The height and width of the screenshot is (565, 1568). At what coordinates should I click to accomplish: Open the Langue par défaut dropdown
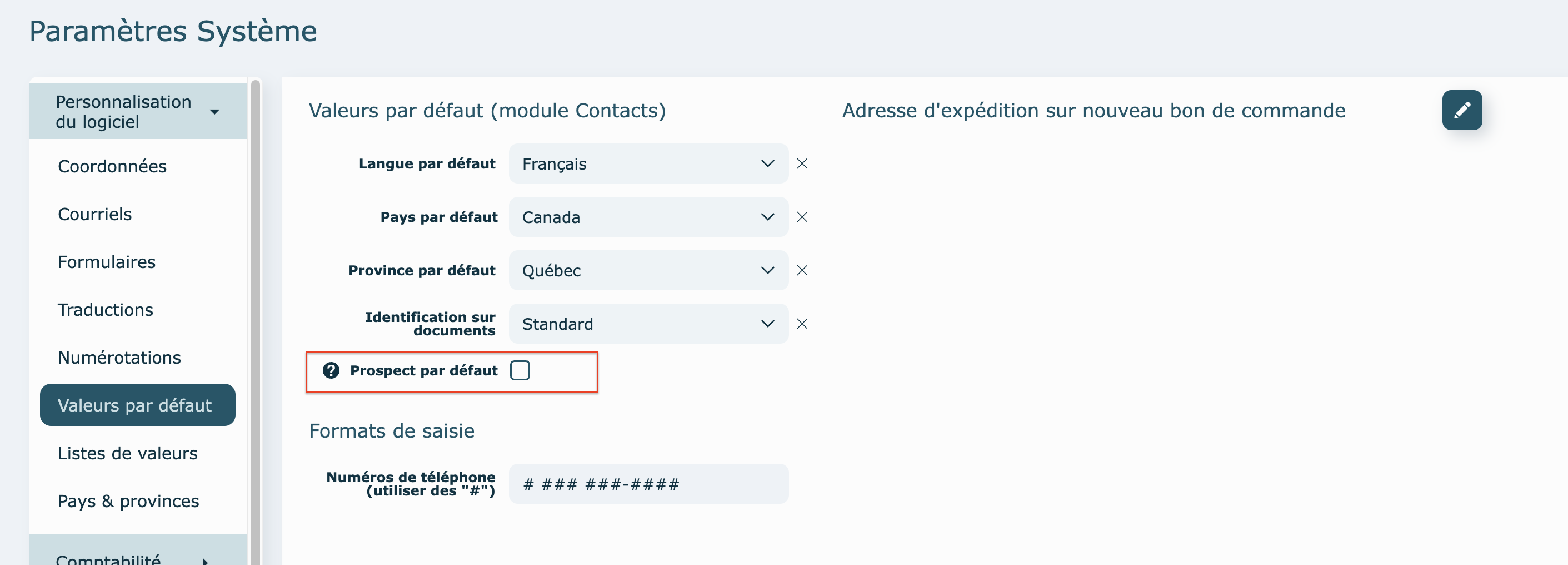click(x=648, y=164)
